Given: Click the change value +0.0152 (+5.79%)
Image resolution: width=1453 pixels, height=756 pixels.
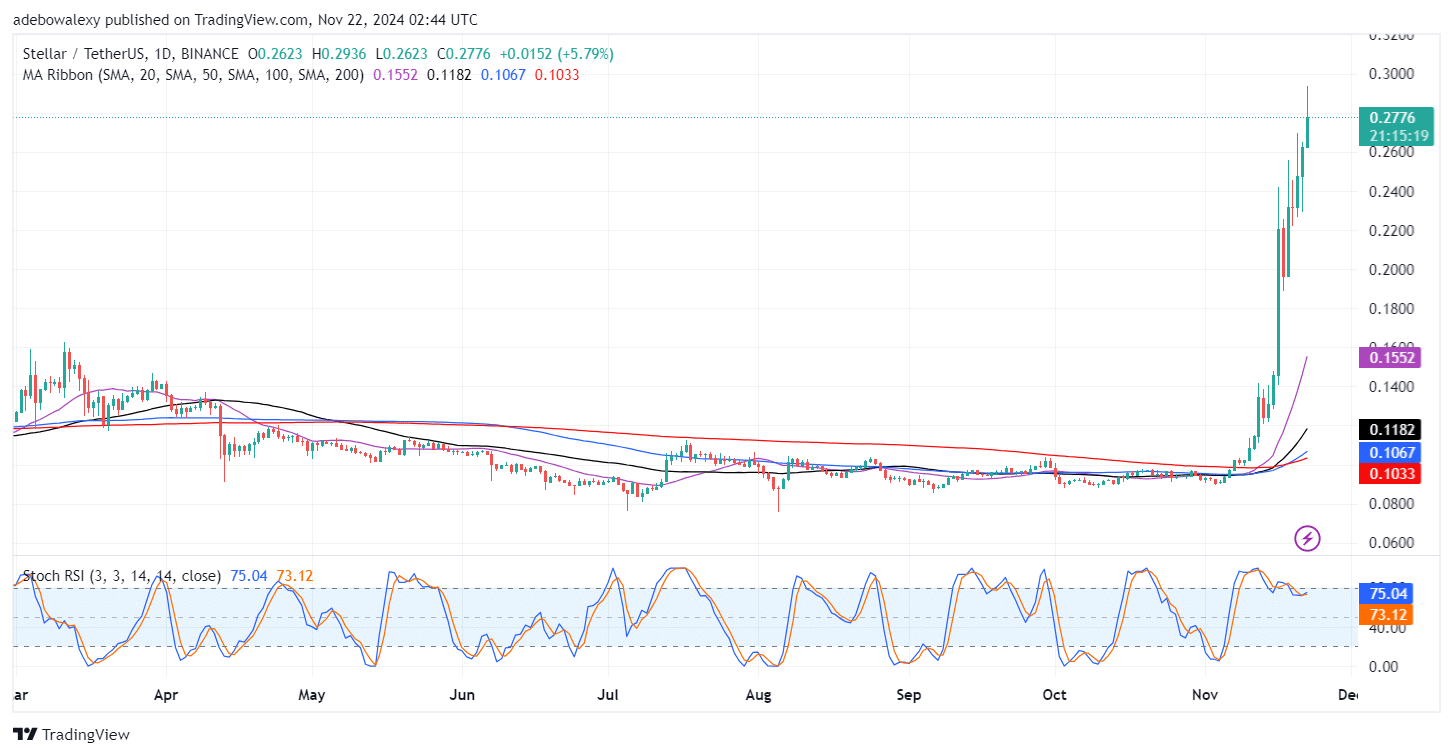Looking at the screenshot, I should pyautogui.click(x=557, y=54).
